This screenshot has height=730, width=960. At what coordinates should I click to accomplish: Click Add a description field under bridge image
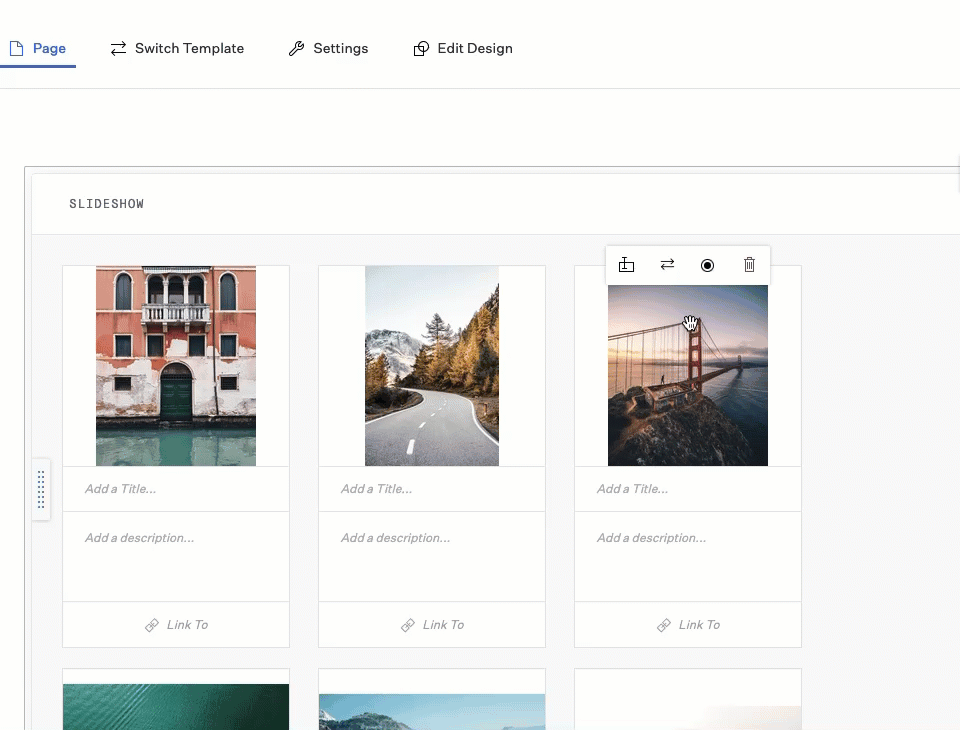(688, 555)
